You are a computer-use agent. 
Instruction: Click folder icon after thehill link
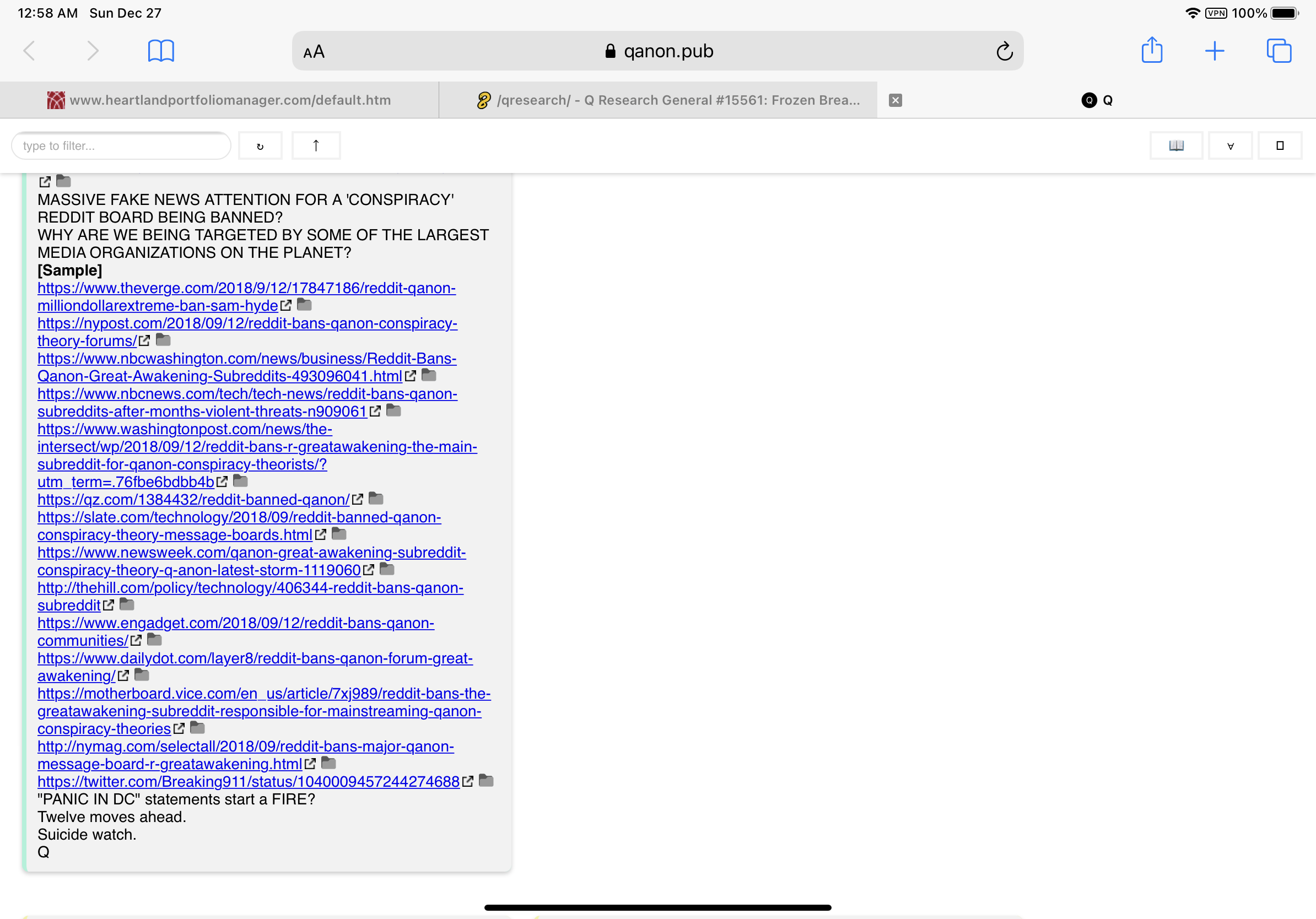pos(127,604)
